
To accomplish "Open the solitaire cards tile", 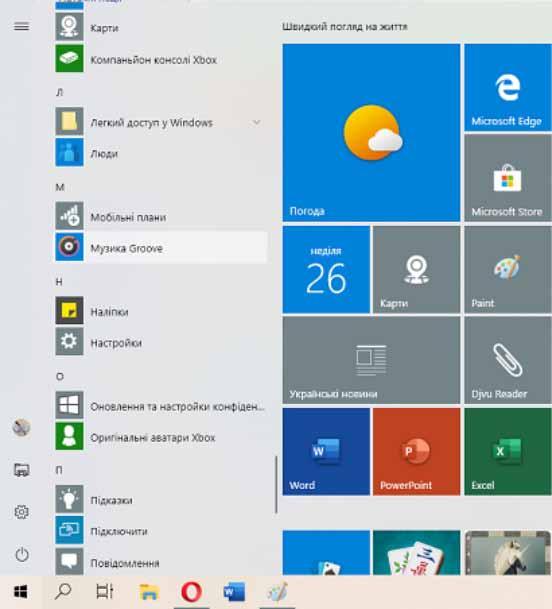I will click(326, 553).
